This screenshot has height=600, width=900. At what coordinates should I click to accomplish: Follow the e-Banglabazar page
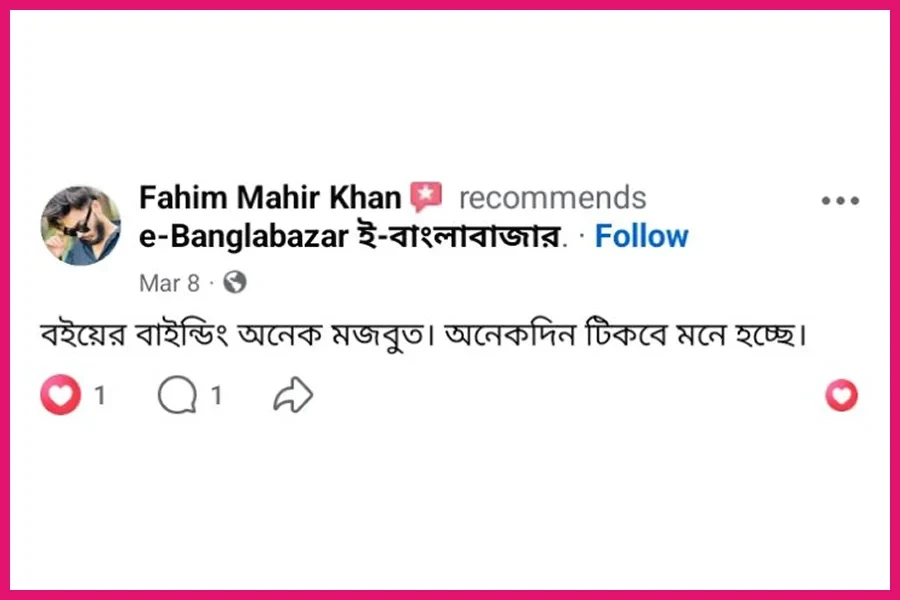point(641,236)
